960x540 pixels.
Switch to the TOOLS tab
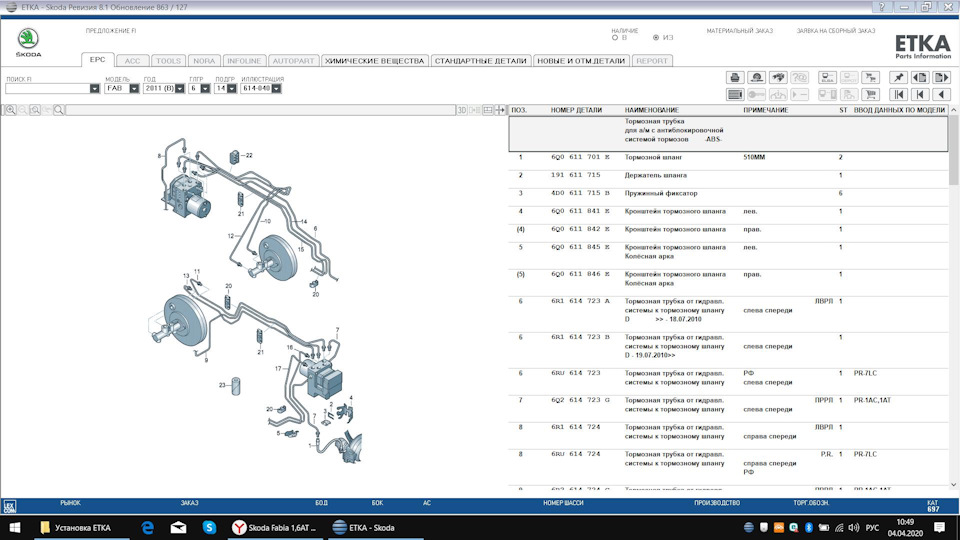(168, 61)
